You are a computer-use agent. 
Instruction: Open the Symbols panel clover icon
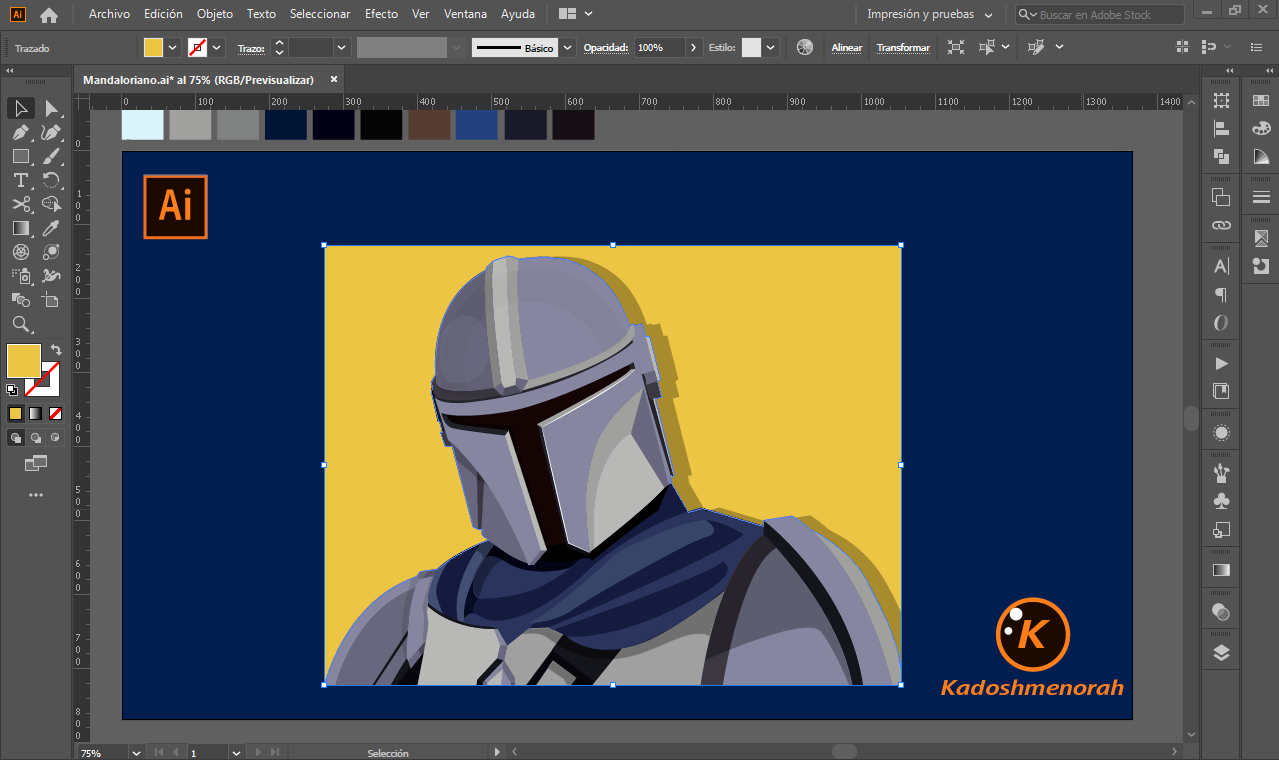(1221, 501)
